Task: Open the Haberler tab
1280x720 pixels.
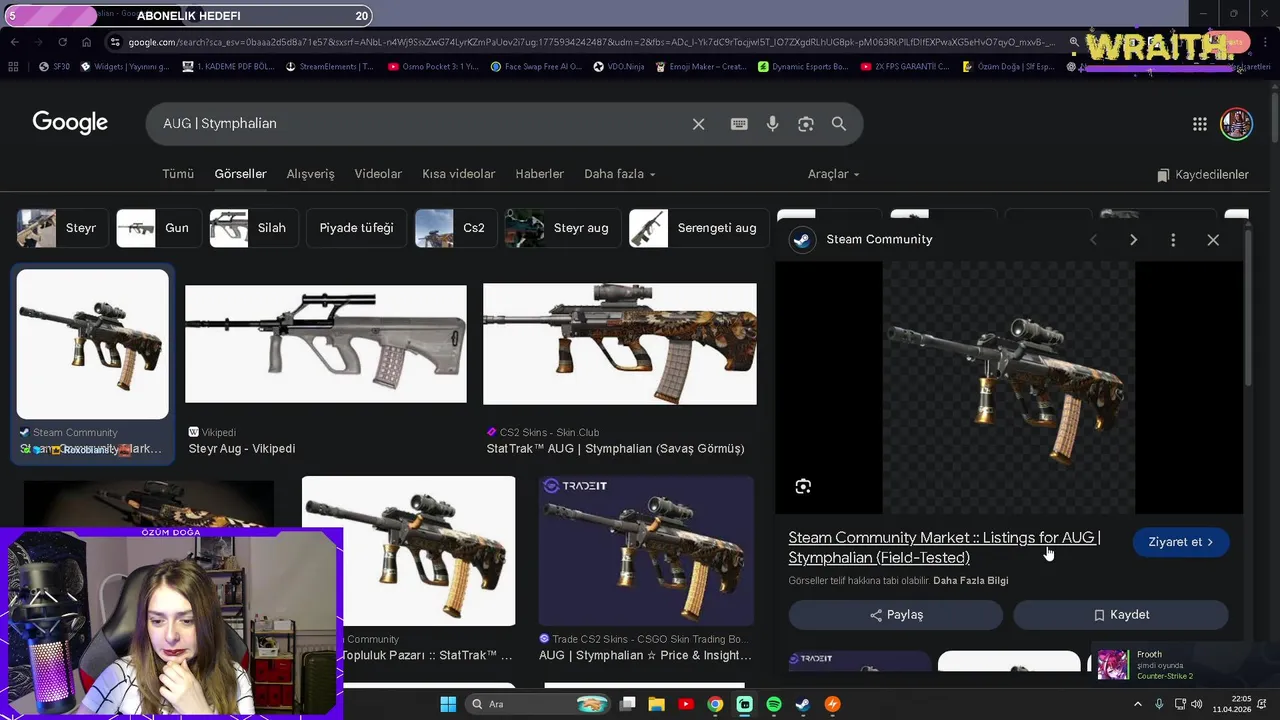Action: point(540,174)
